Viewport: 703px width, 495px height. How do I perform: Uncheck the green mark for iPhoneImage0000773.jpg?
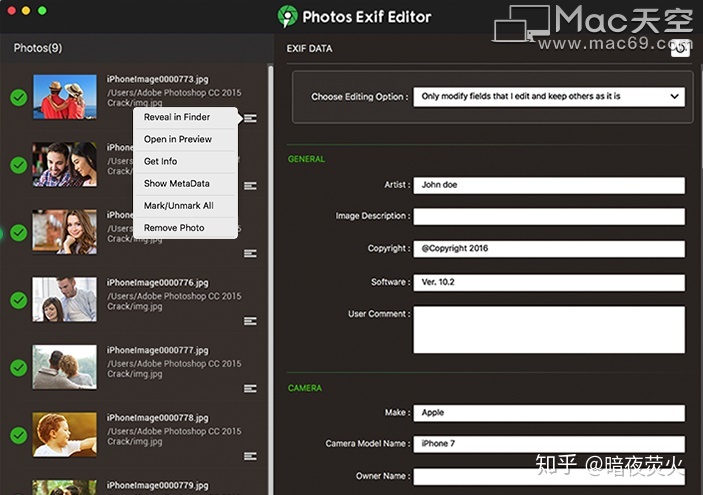[x=19, y=97]
